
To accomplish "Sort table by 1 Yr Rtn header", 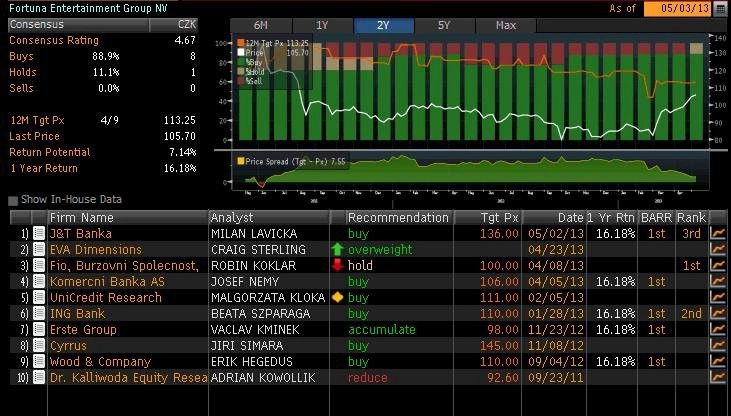I will point(611,217).
